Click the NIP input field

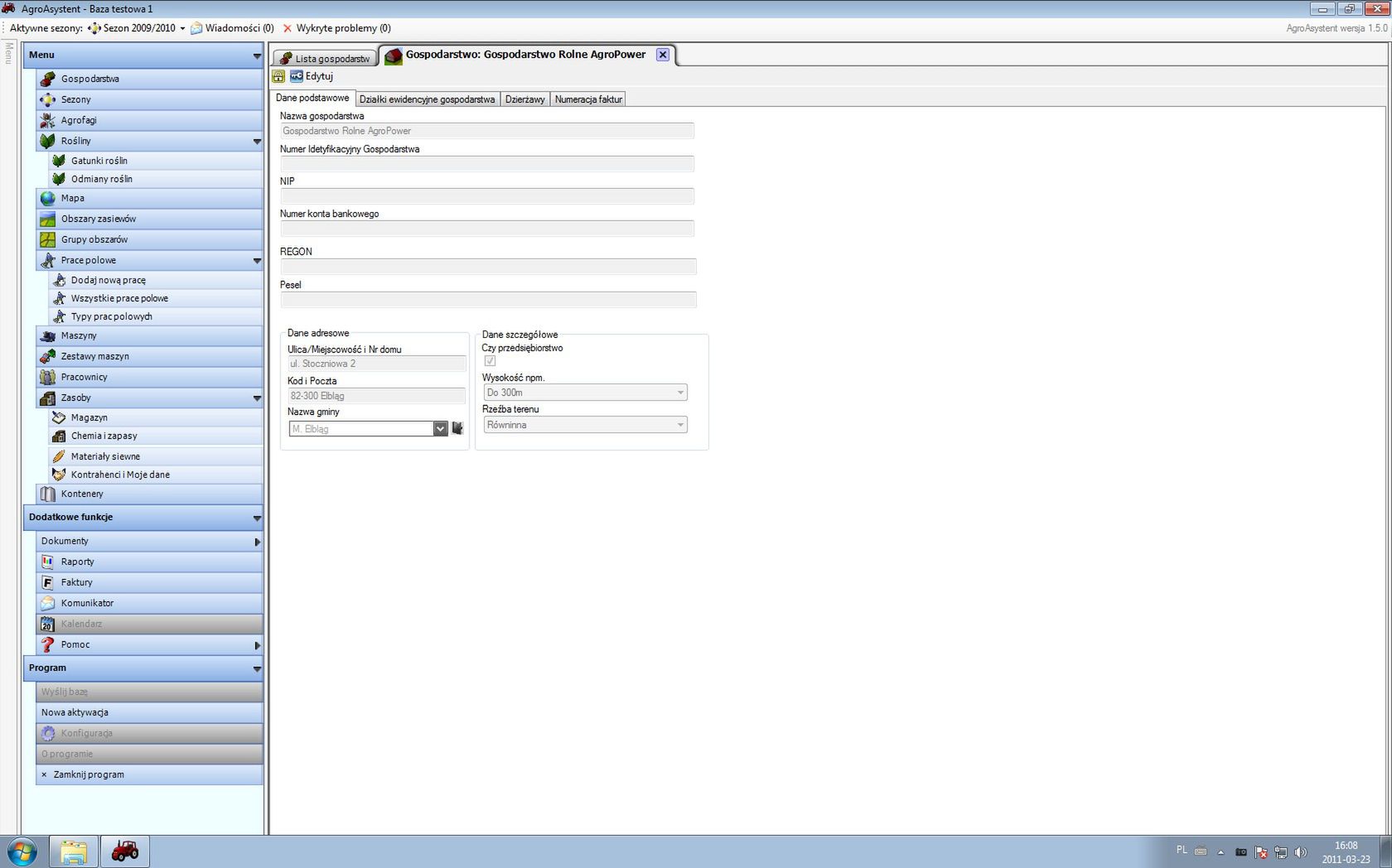(487, 196)
